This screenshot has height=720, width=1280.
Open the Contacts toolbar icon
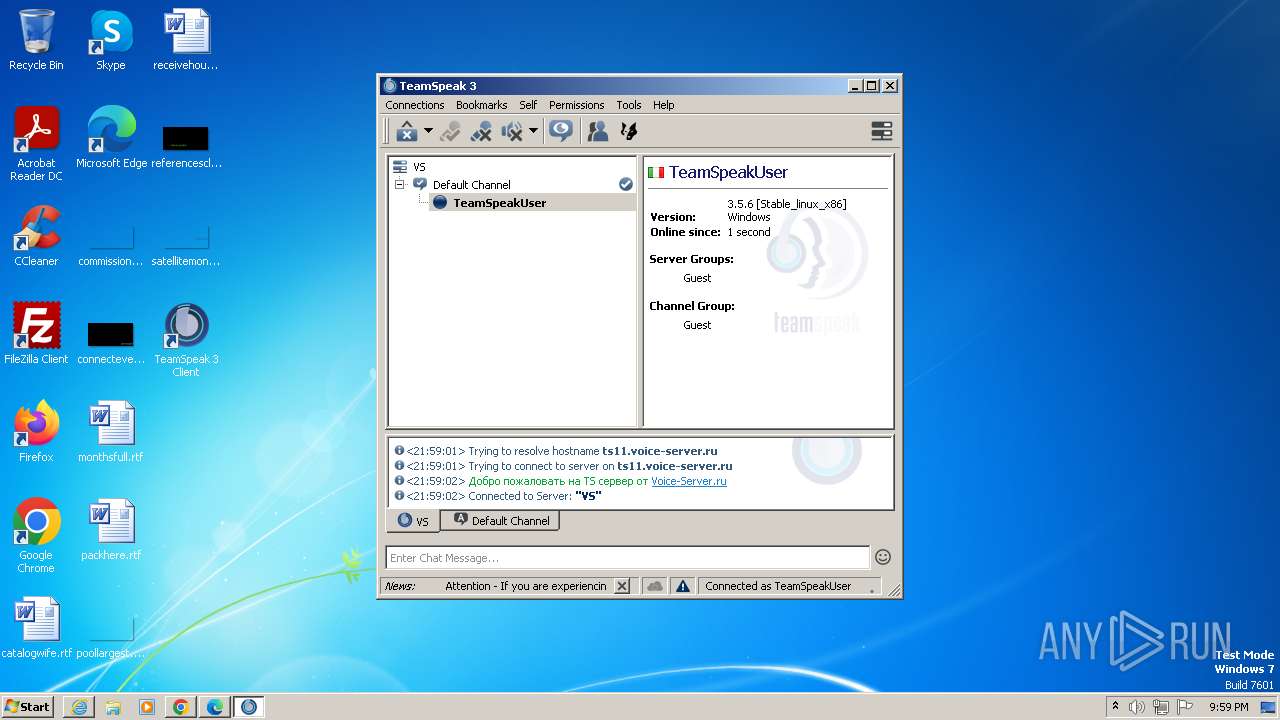click(x=598, y=131)
